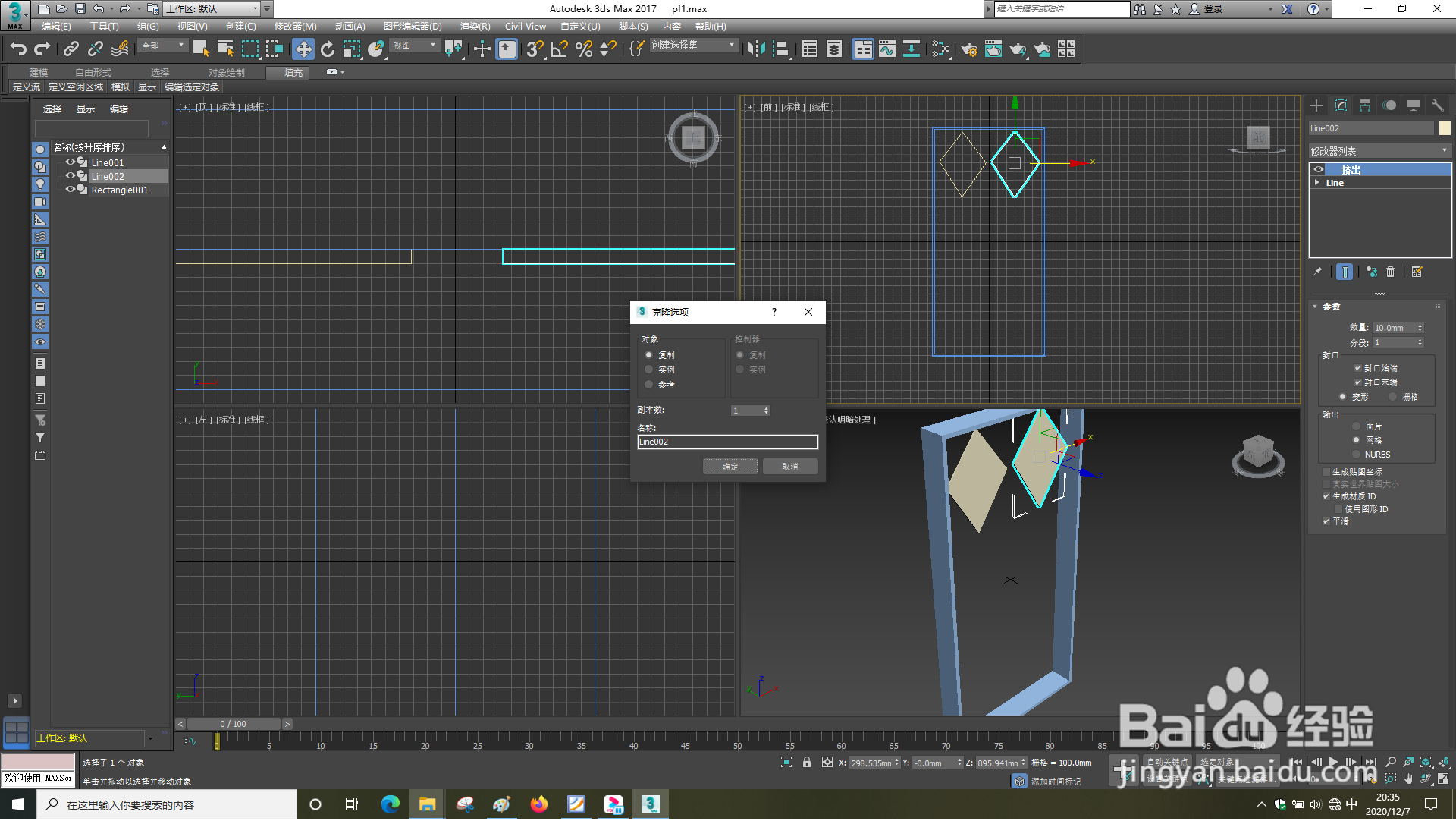Select the 实例 object radio option
Viewport: 1456px width, 821px height.
649,370
